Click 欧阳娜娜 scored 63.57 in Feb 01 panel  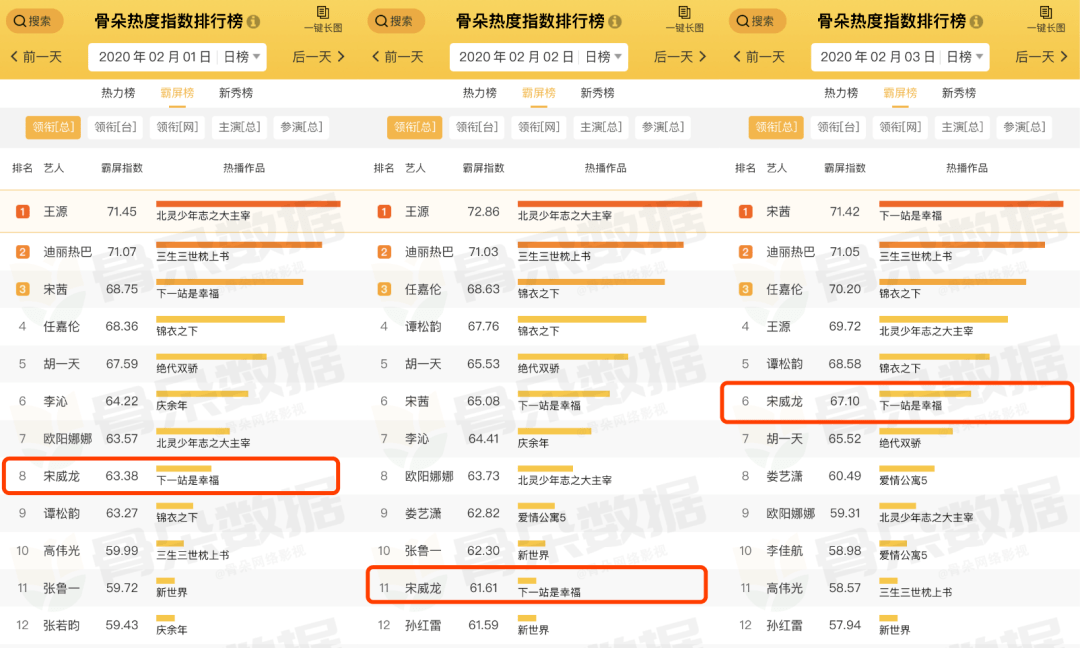[68, 439]
